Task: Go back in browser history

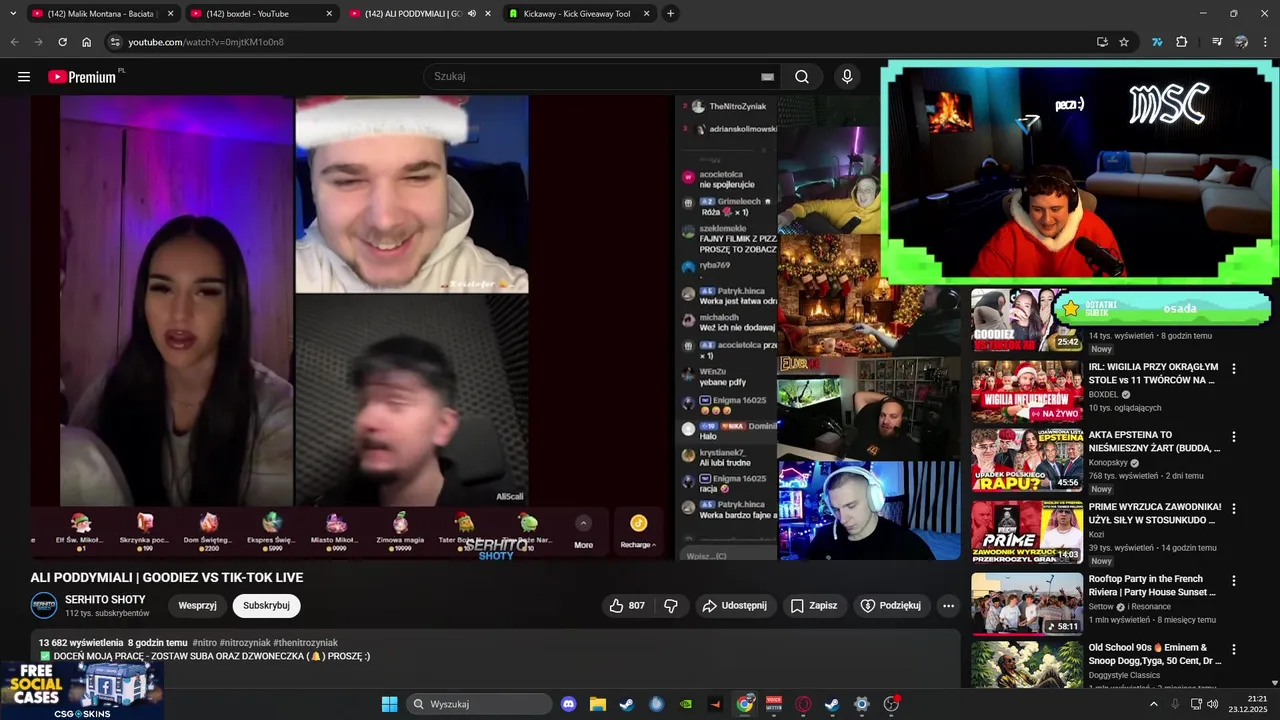Action: click(14, 42)
